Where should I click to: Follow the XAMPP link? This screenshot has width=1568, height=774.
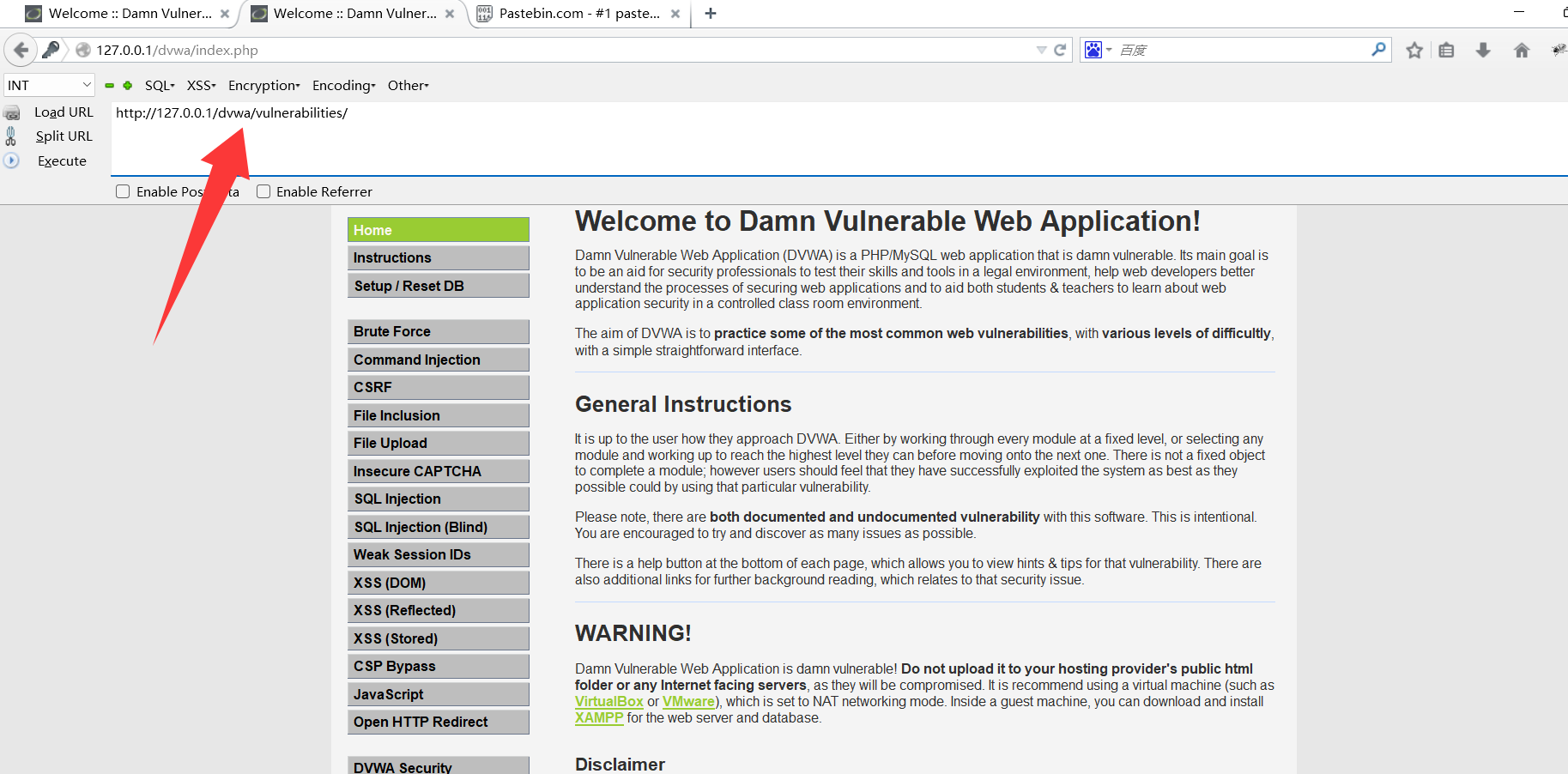[x=599, y=717]
